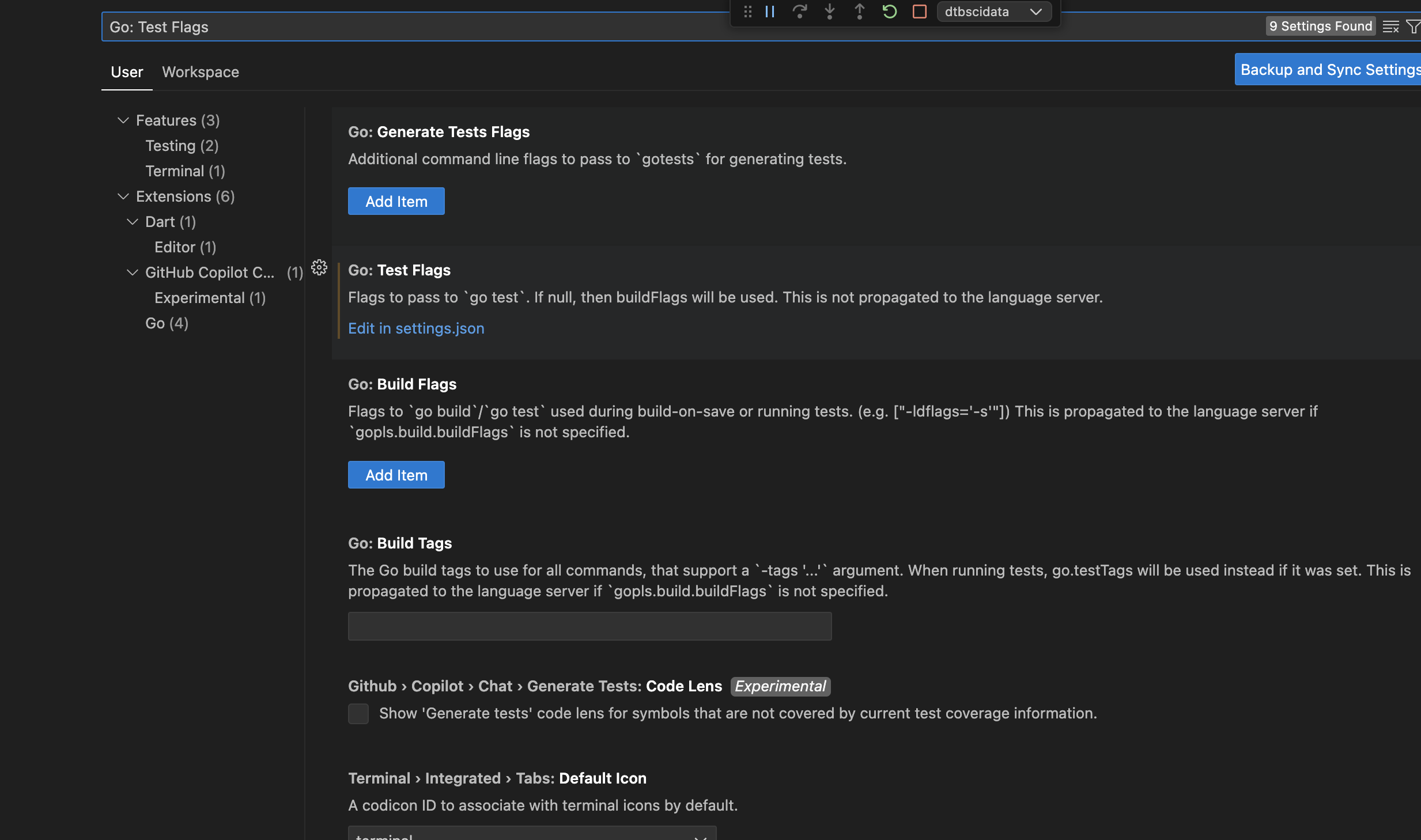
Task: Pause the debug session
Action: point(770,12)
